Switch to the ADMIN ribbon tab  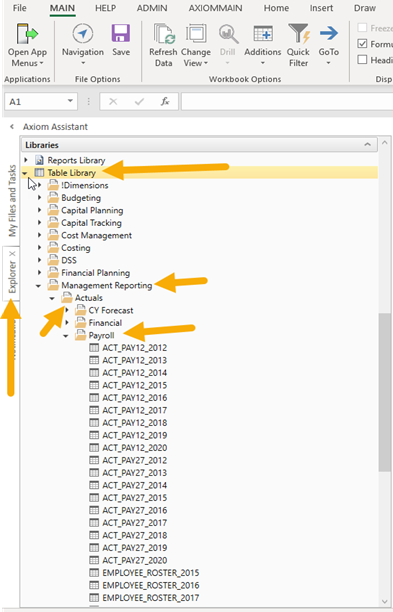[x=152, y=8]
